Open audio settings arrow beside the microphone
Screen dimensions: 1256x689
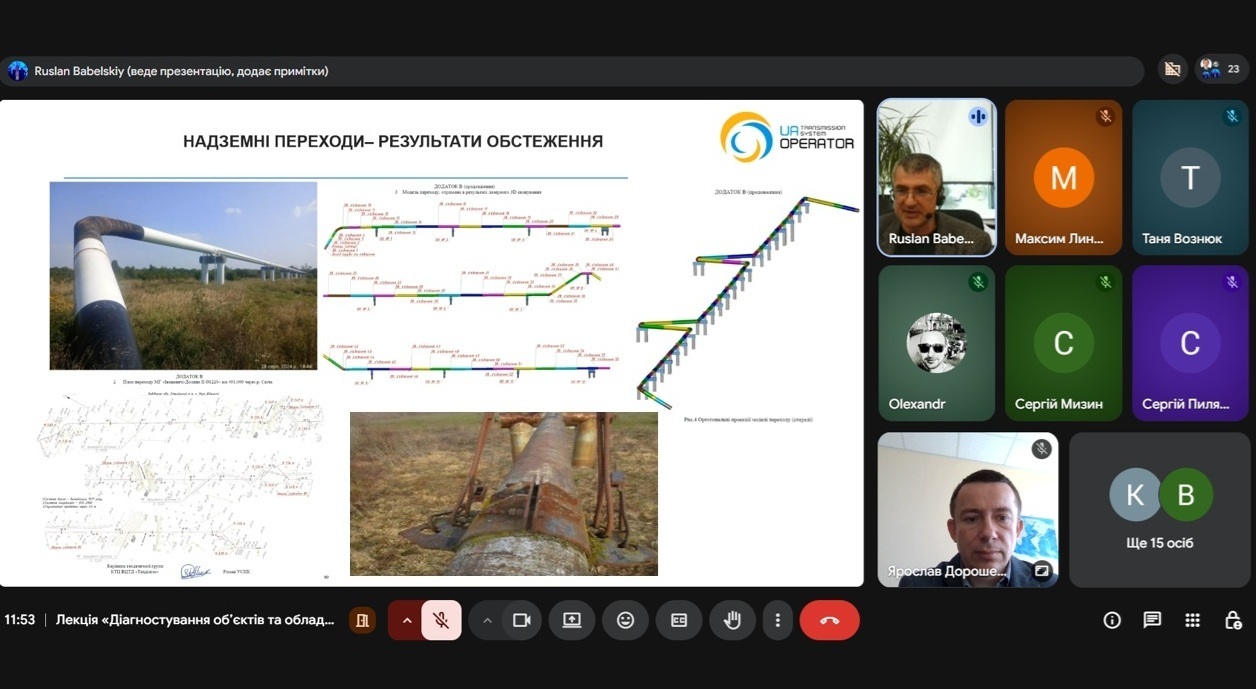[405, 620]
